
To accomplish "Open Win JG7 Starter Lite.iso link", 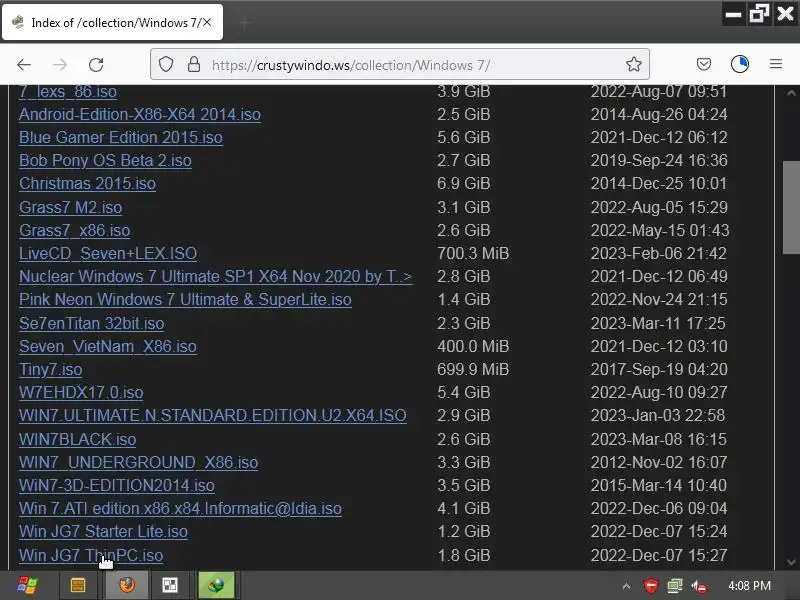I will pyautogui.click(x=104, y=531).
